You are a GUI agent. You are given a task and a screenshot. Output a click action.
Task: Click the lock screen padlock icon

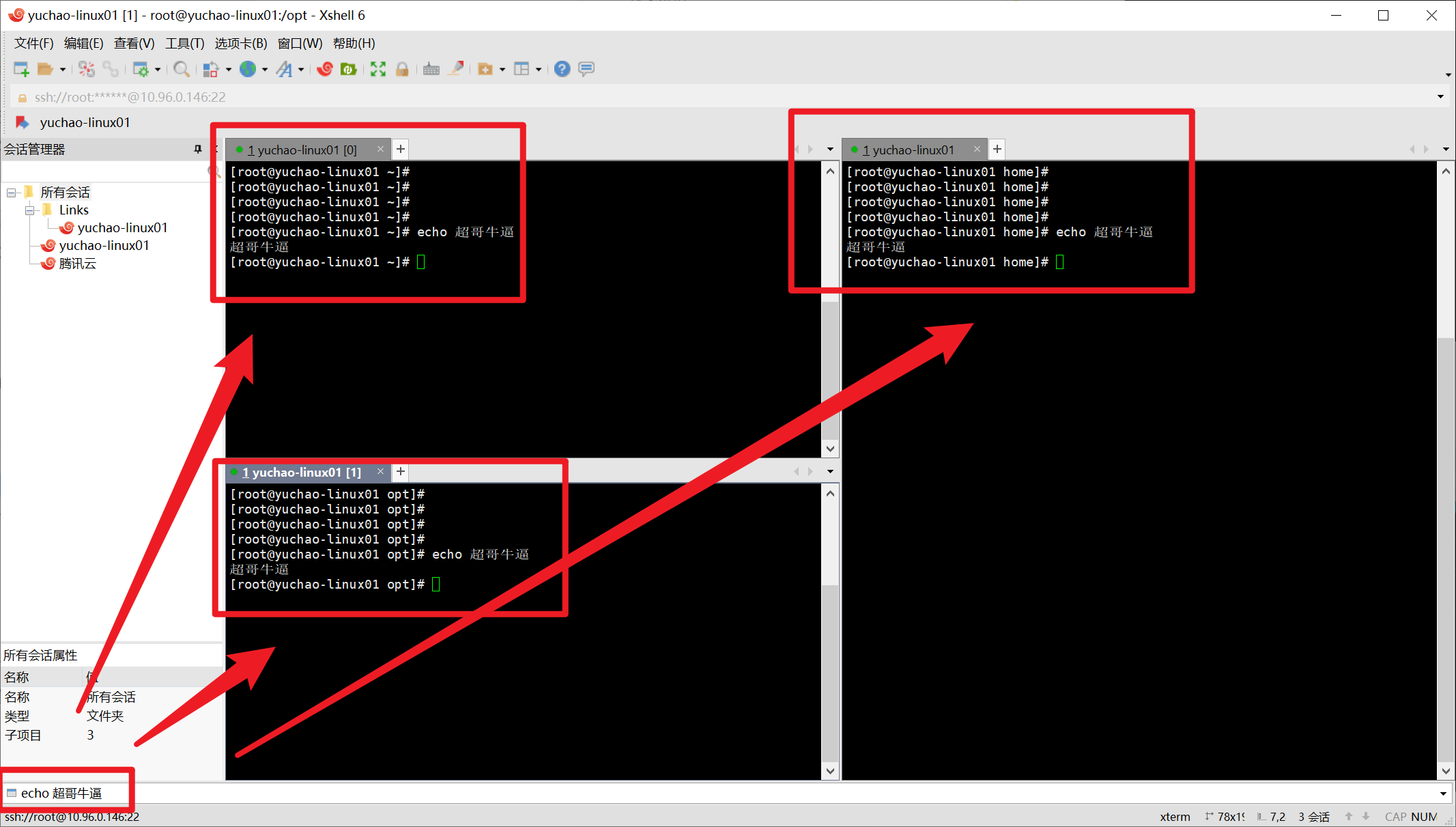click(402, 69)
